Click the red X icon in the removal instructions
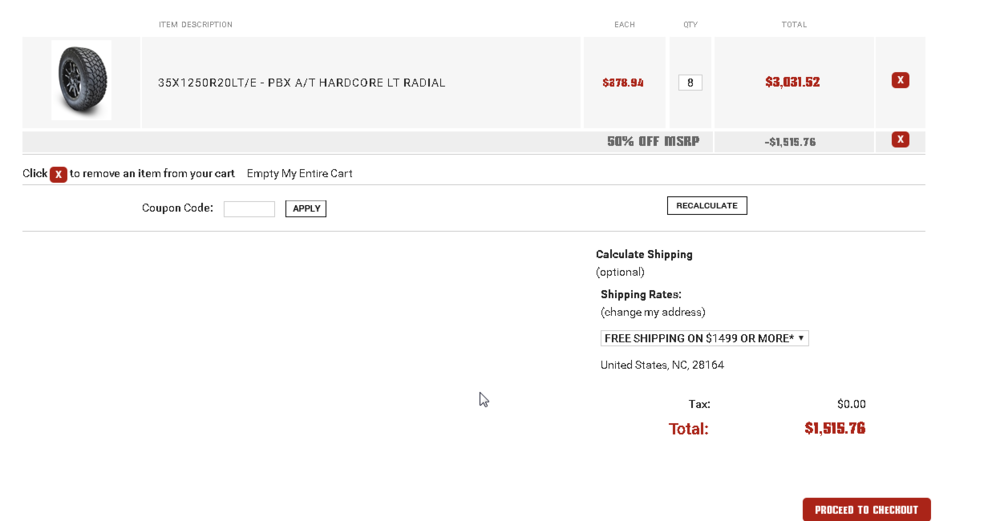 (x=59, y=174)
